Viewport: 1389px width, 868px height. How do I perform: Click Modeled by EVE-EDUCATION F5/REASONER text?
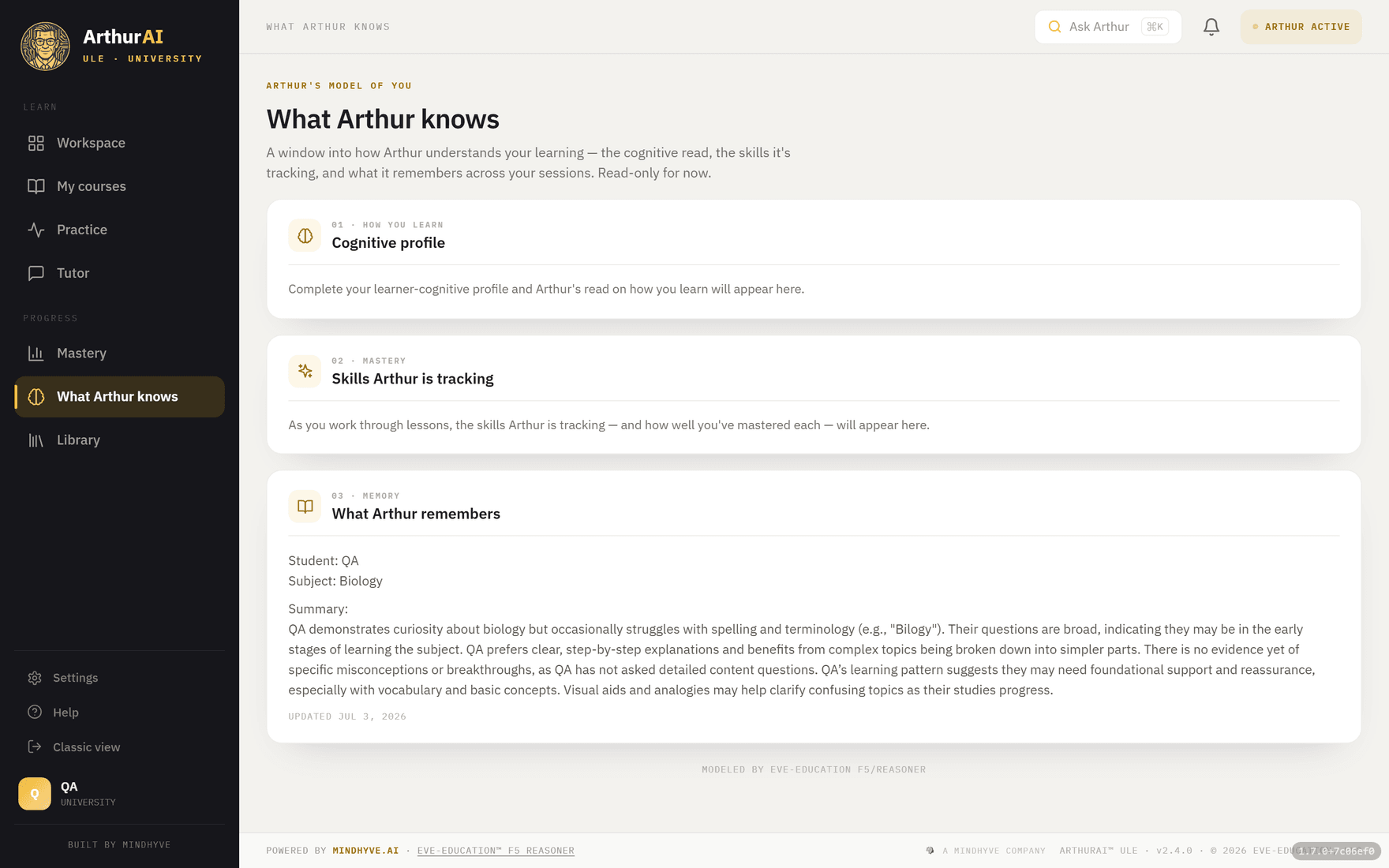[814, 769]
